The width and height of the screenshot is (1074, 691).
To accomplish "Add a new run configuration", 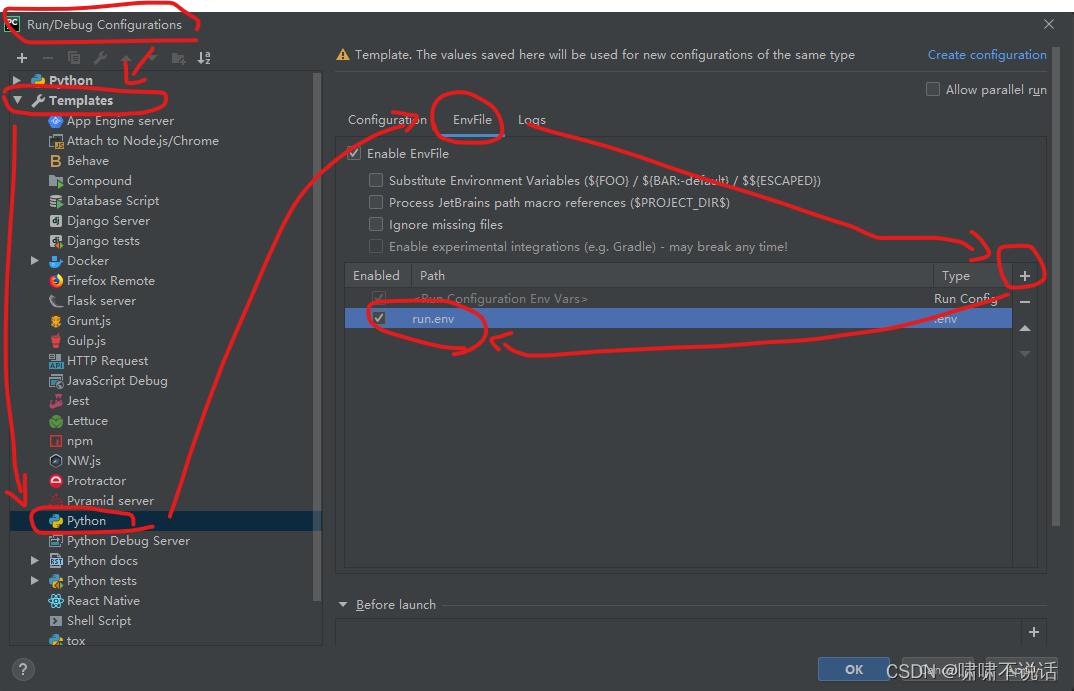I will [21, 57].
